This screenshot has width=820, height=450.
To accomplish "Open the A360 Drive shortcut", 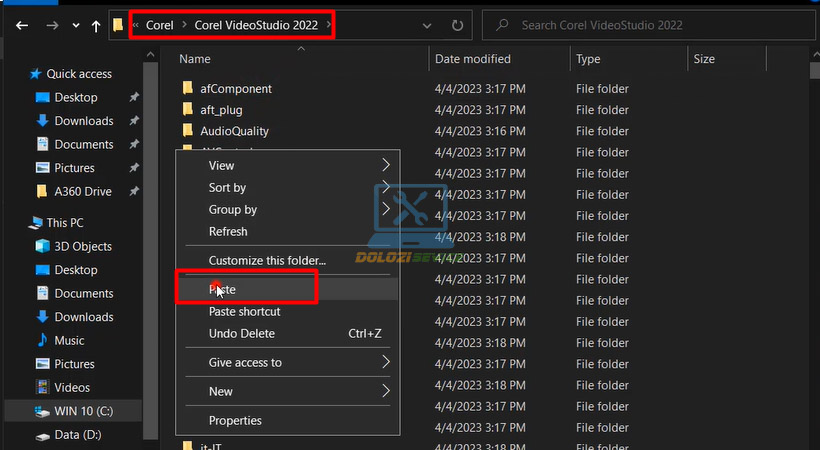I will pos(83,192).
